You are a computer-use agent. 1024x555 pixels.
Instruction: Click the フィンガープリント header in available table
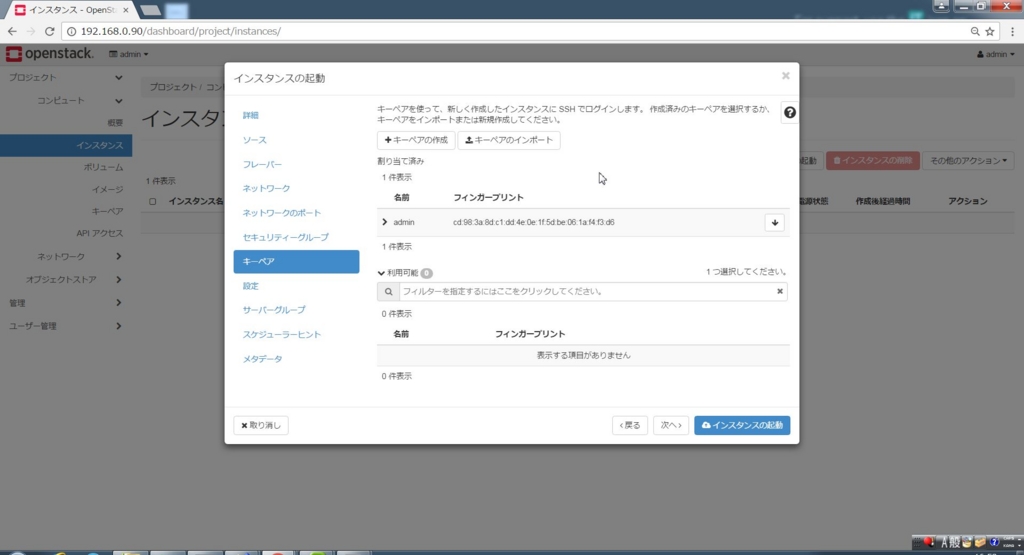click(530, 334)
